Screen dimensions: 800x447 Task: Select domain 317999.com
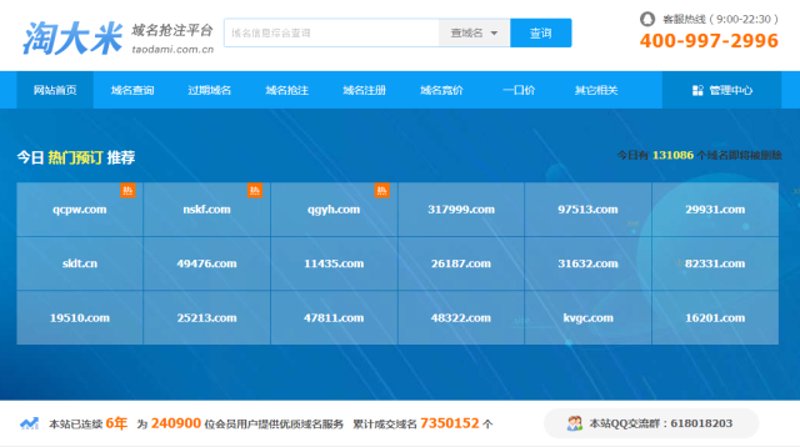coord(461,209)
